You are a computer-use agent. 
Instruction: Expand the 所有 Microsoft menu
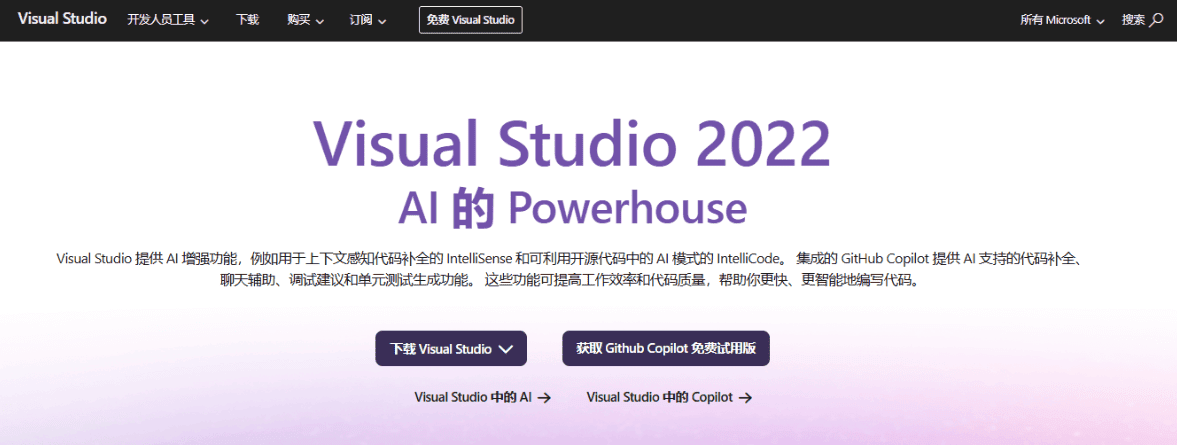[1061, 20]
